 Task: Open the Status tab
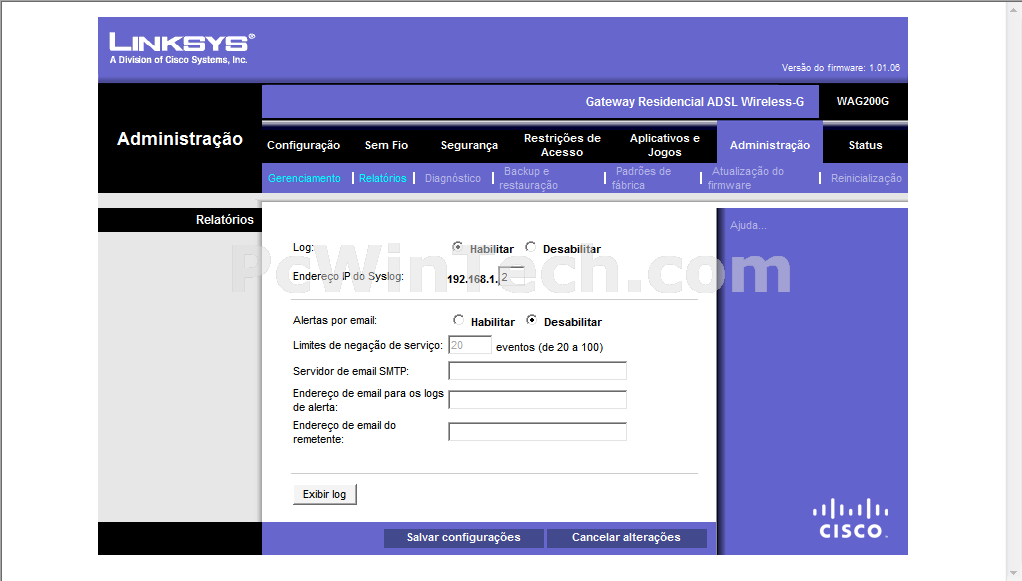pos(866,145)
